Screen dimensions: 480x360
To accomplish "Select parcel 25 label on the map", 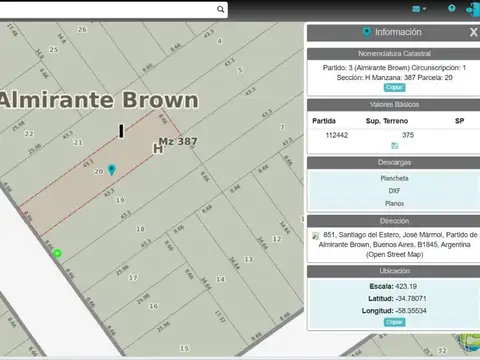I will click(54, 49).
